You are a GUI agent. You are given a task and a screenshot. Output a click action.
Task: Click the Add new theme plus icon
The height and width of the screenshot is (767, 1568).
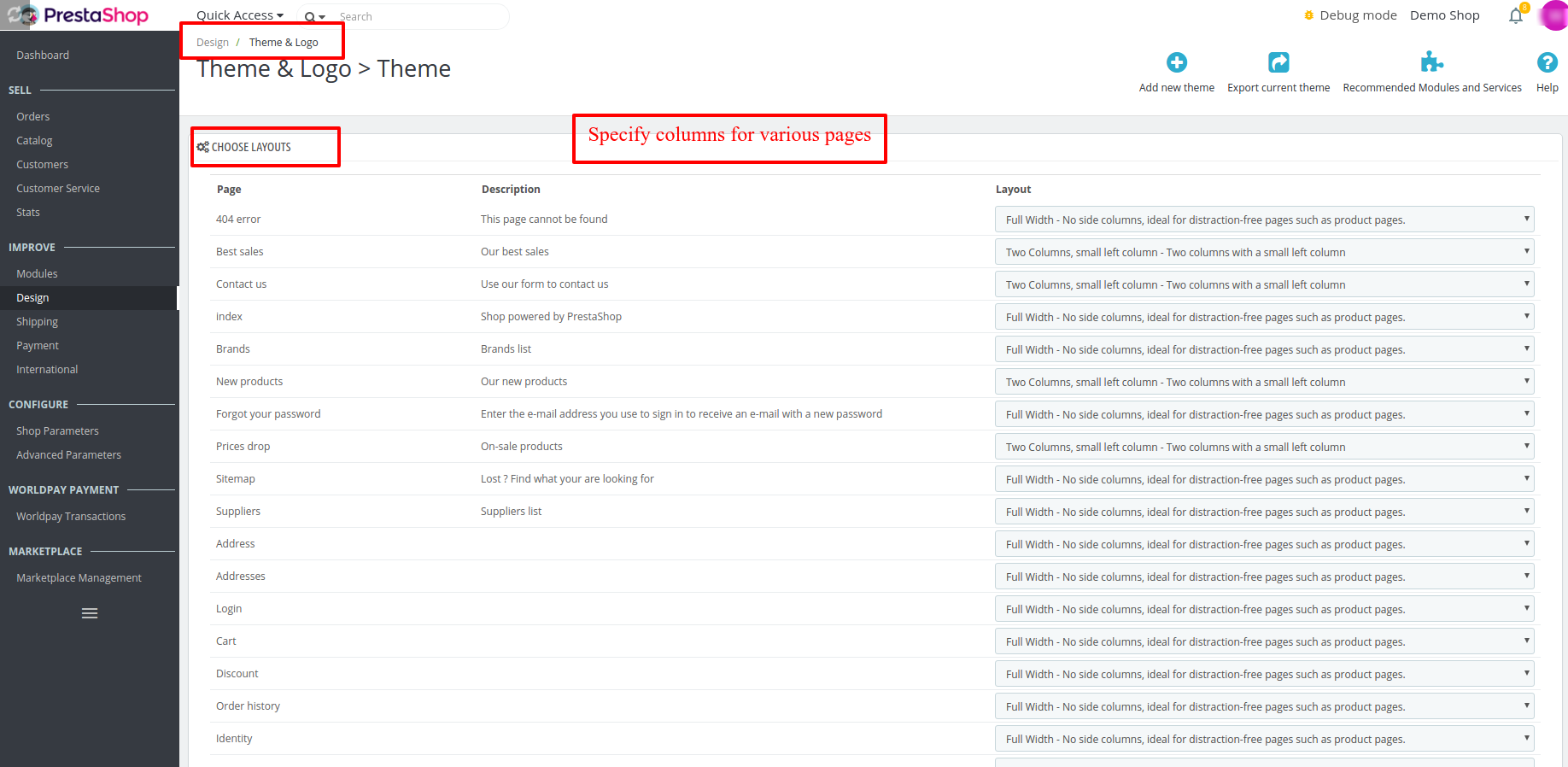tap(1177, 62)
